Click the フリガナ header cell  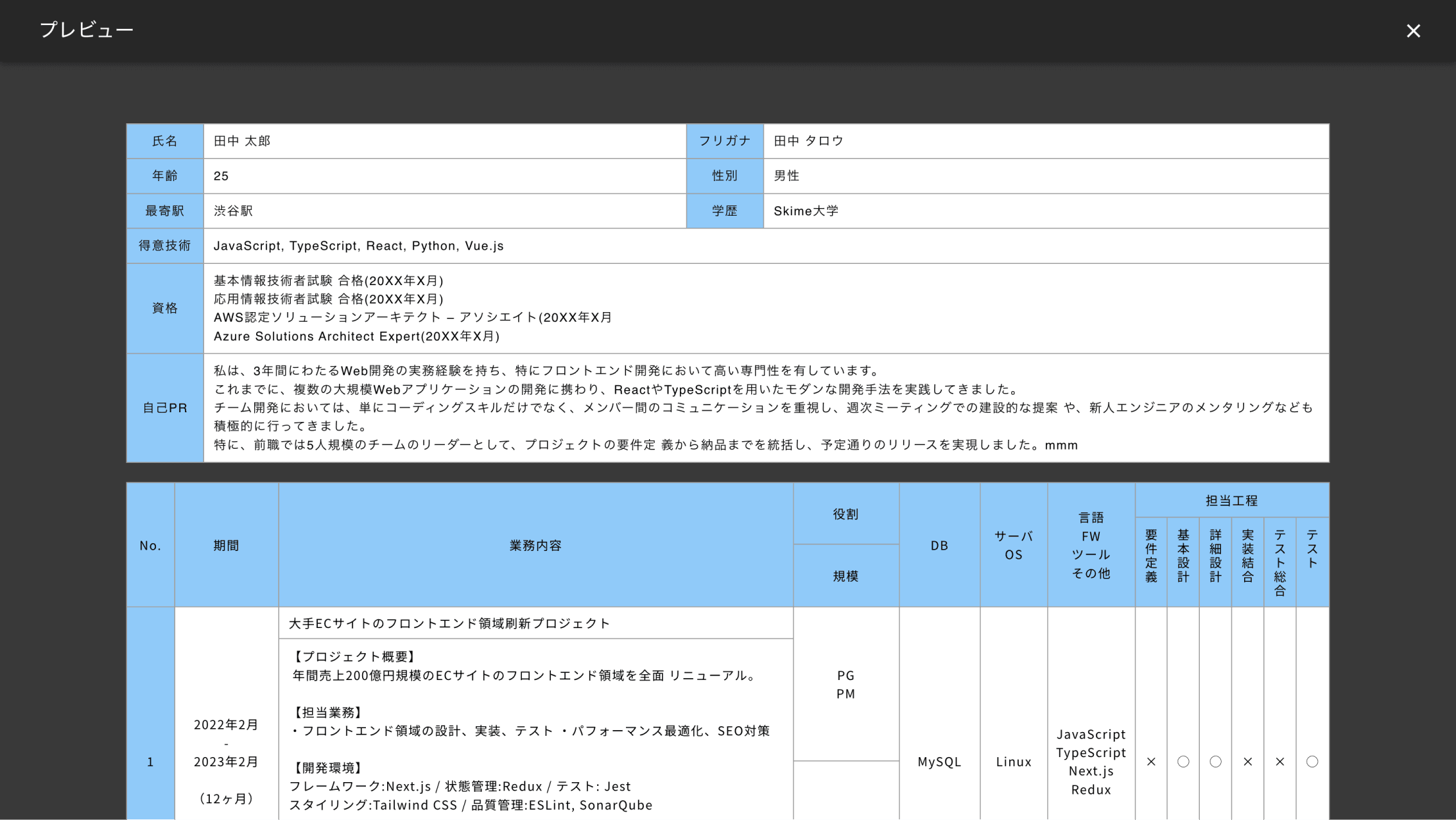pyautogui.click(x=724, y=141)
